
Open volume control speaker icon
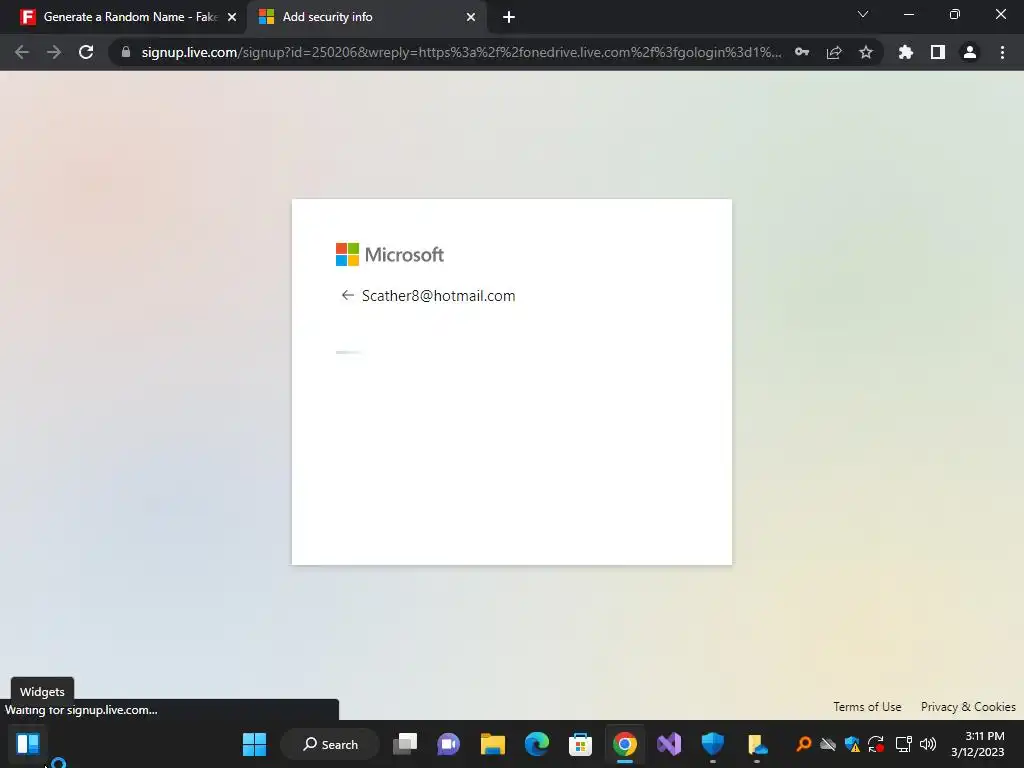[x=928, y=744]
